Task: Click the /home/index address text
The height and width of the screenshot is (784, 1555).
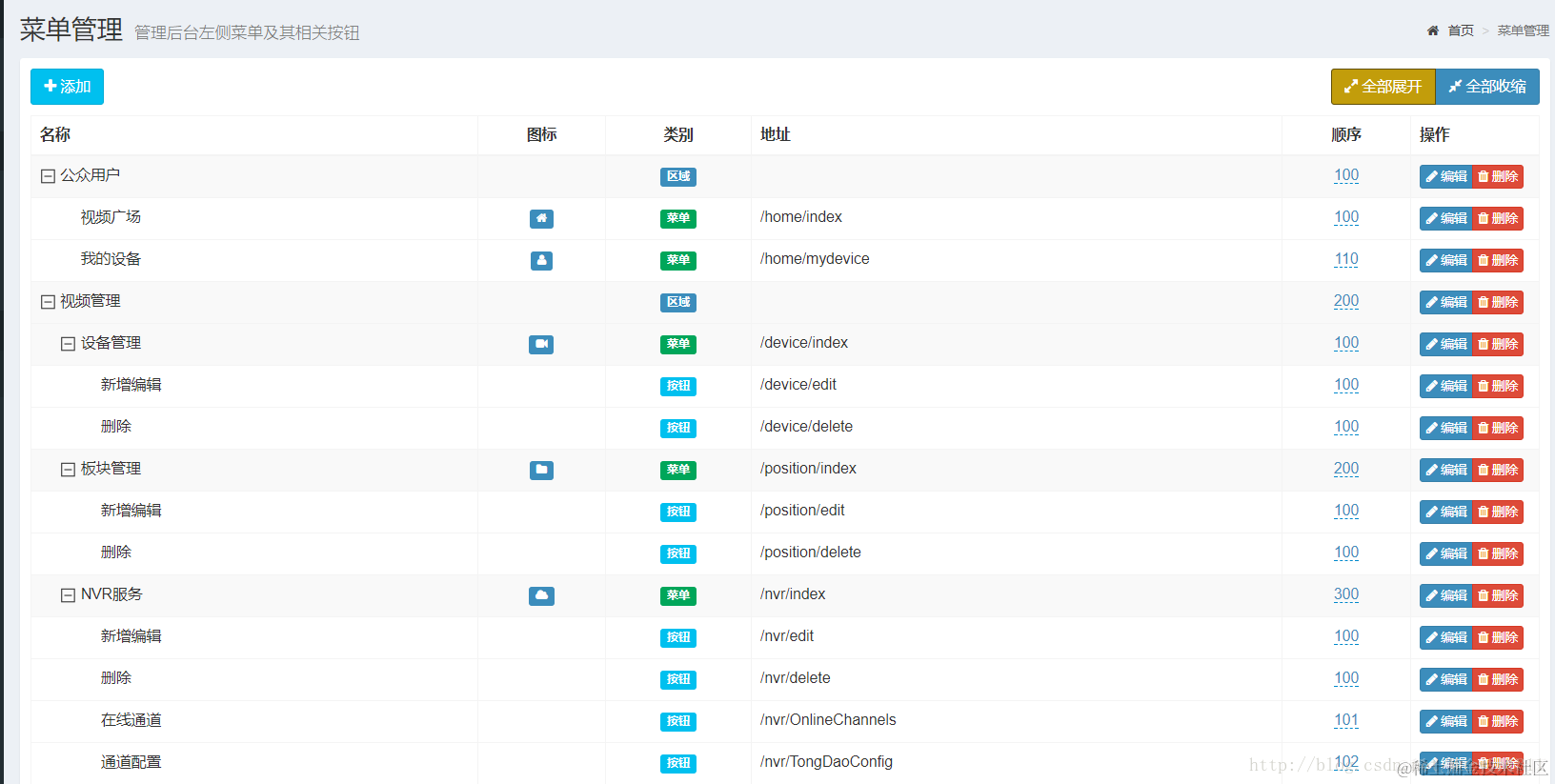Action: 801,217
